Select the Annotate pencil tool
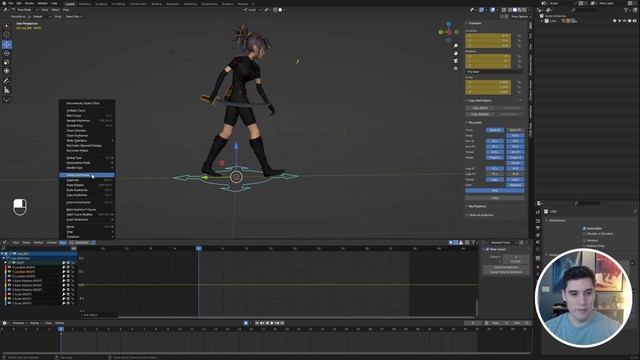Image resolution: width=640 pixels, height=360 pixels. [x=7, y=81]
